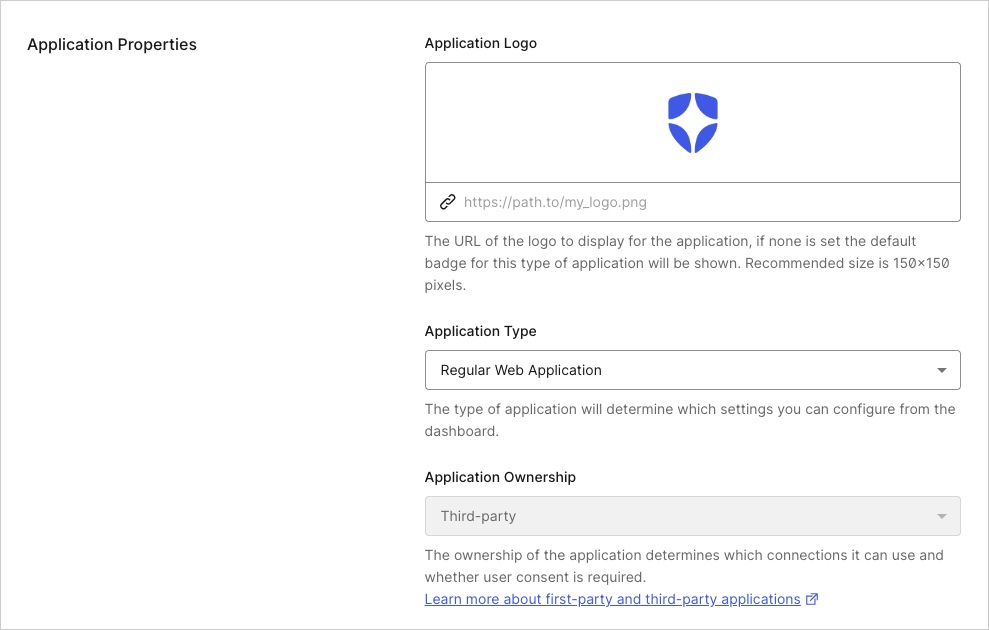989x630 pixels.
Task: Open Learn more about first-party and third-party applications
Action: tap(612, 599)
